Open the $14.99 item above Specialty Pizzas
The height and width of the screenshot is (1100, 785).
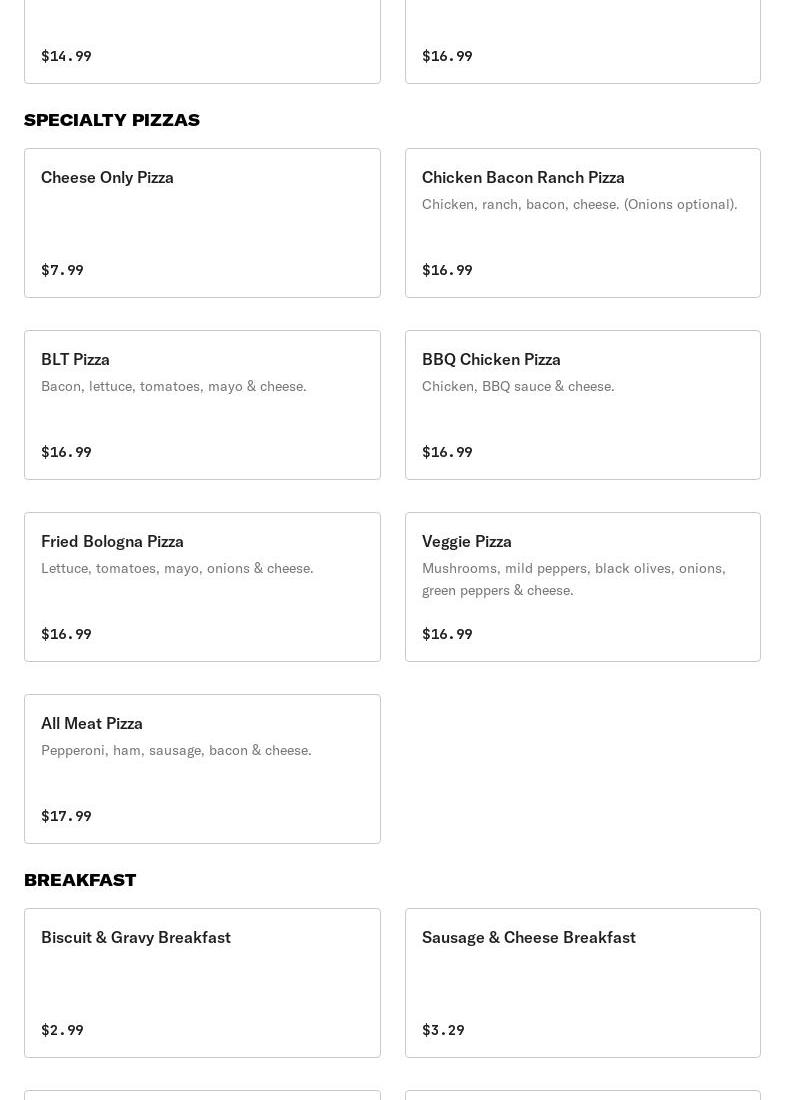click(202, 40)
